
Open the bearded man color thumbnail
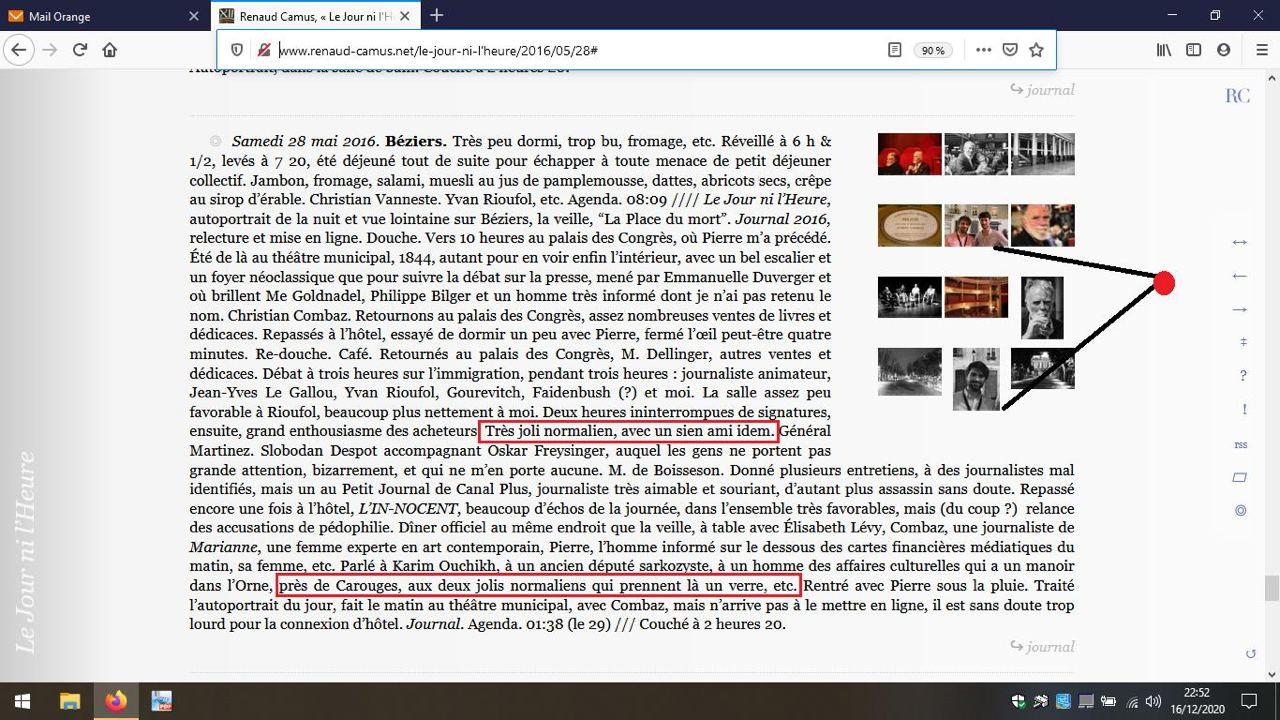point(1043,225)
